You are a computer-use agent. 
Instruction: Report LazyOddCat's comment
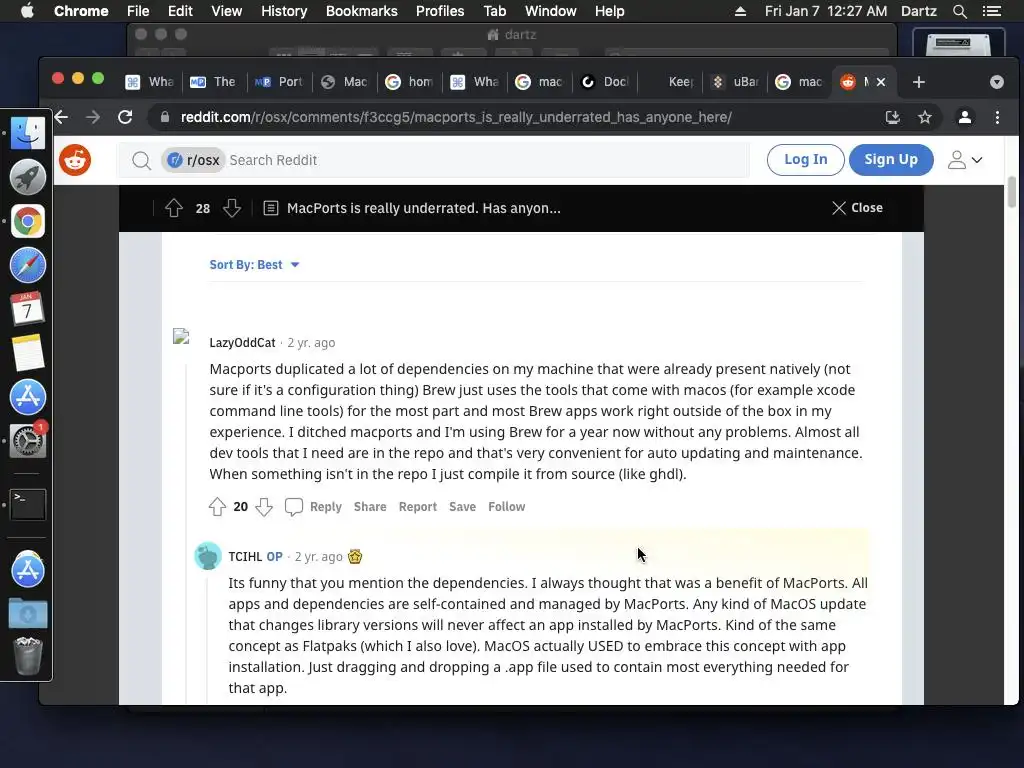(417, 507)
